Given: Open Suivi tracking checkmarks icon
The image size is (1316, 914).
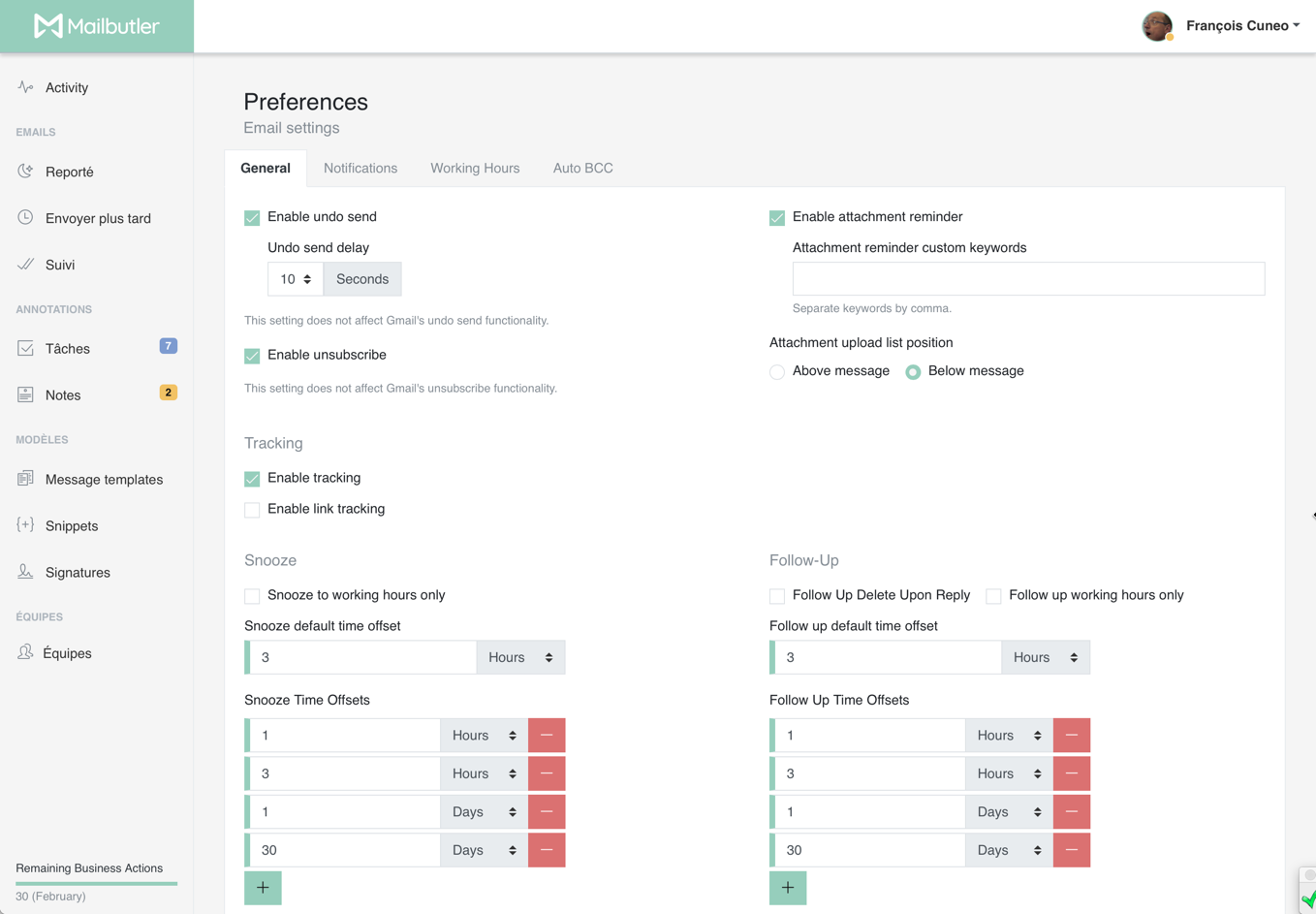Looking at the screenshot, I should pyautogui.click(x=25, y=265).
